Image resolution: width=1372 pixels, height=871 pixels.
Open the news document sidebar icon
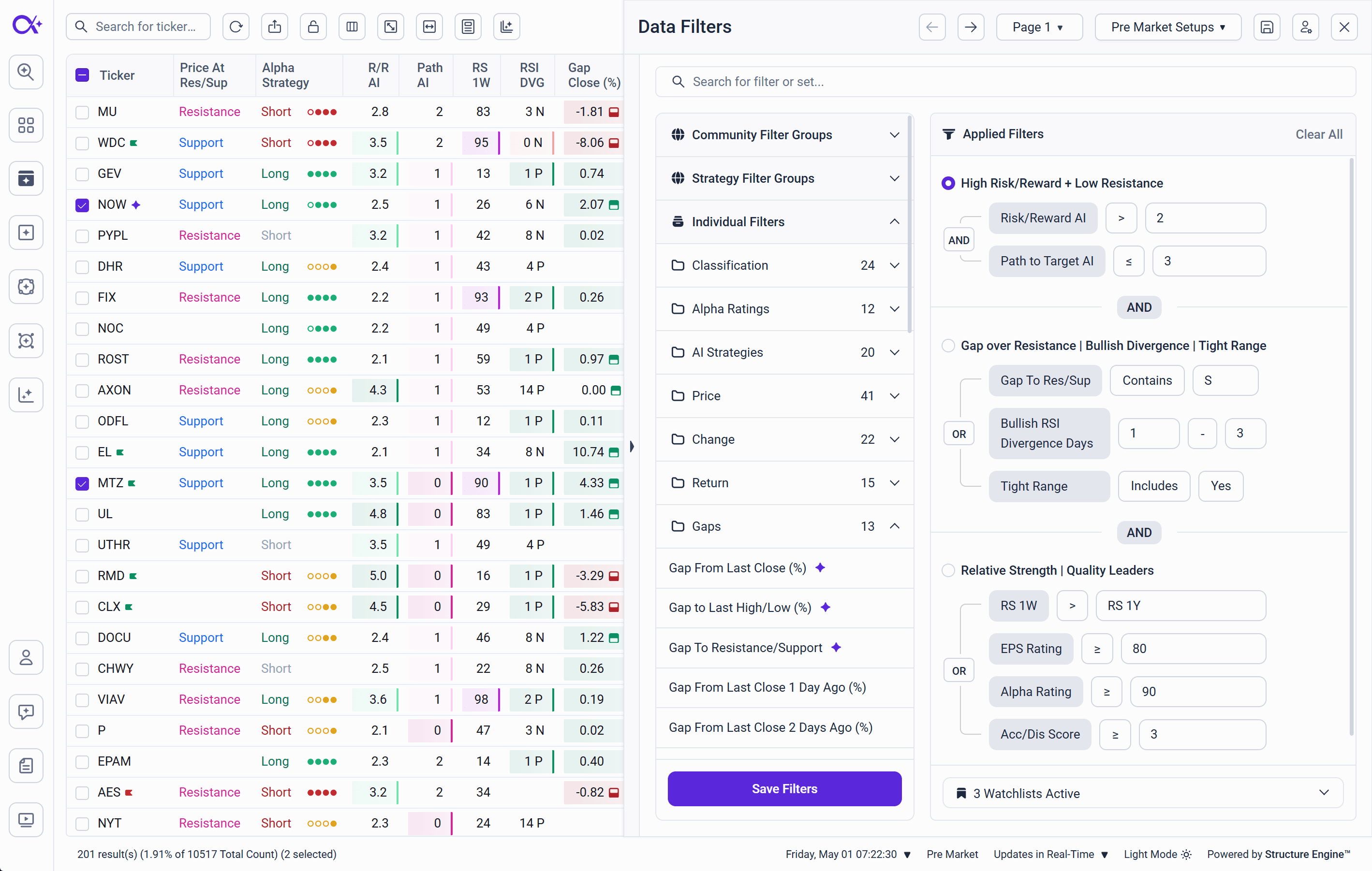26,766
